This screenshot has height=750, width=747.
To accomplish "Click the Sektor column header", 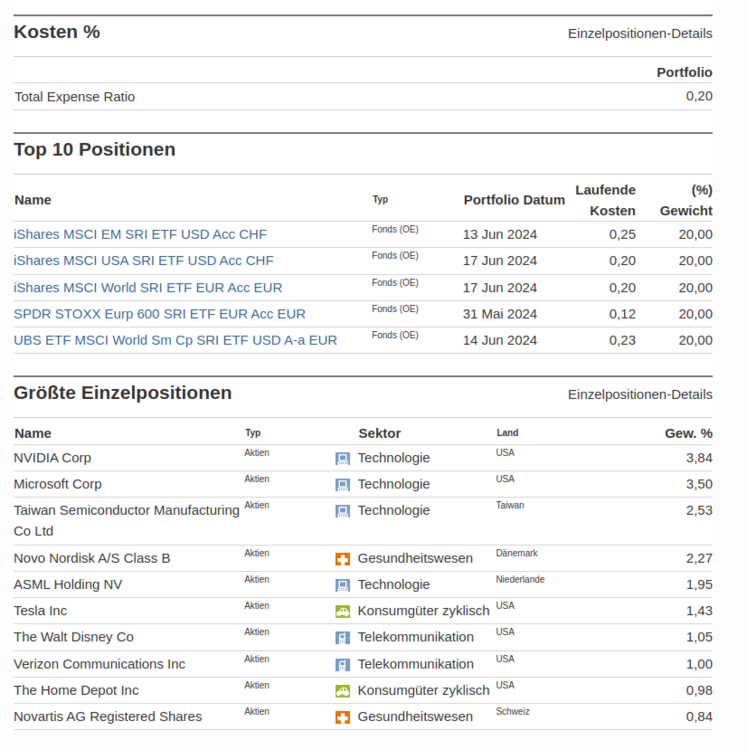I will (379, 434).
